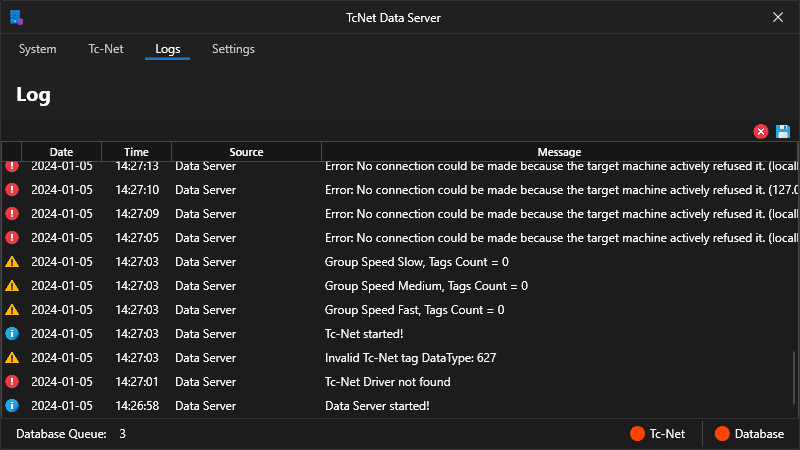
Task: Click the 14:27:01 time cell
Action: pos(137,382)
